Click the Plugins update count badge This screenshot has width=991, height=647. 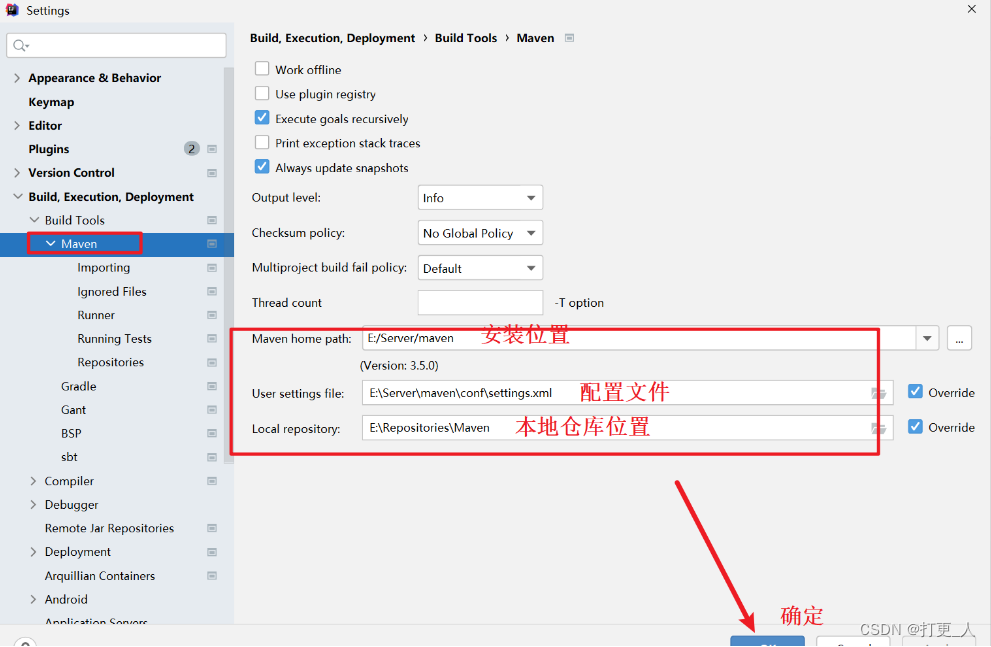pos(192,149)
